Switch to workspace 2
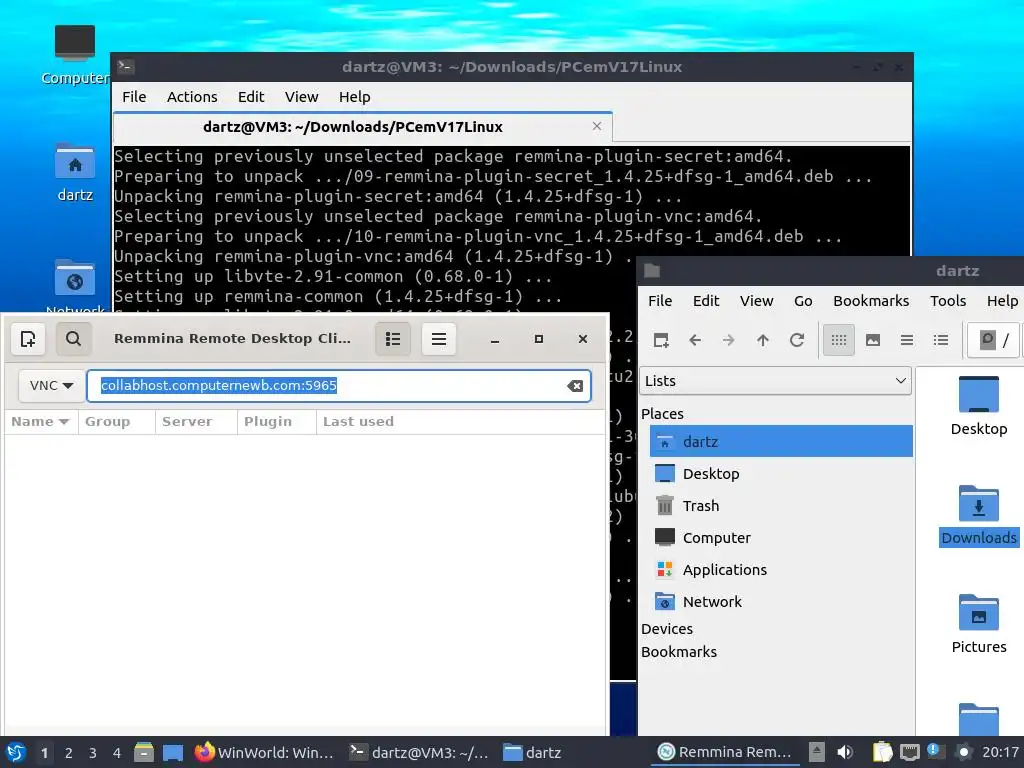 [x=69, y=753]
